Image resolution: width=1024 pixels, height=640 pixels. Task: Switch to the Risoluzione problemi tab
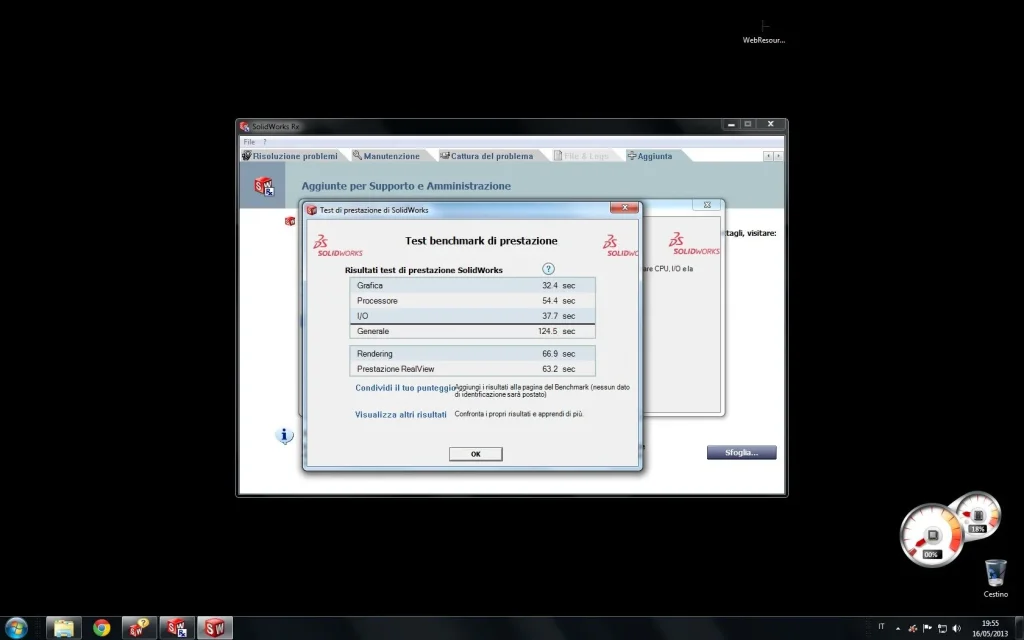(x=290, y=156)
